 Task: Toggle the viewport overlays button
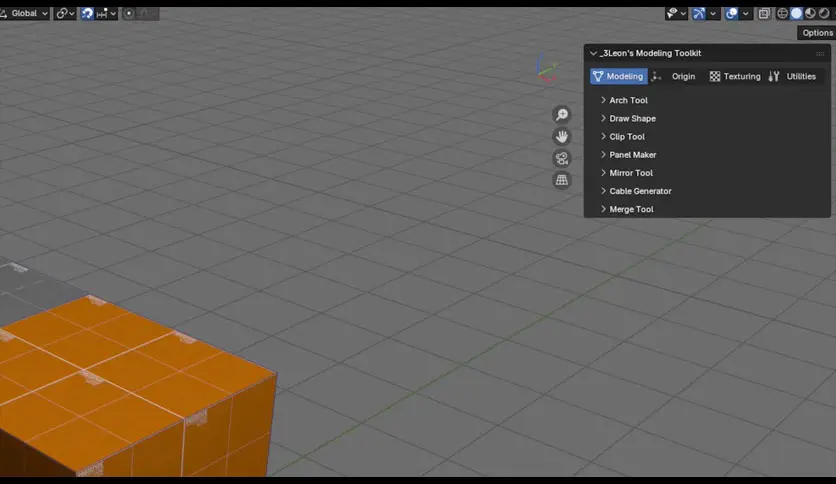pyautogui.click(x=732, y=13)
